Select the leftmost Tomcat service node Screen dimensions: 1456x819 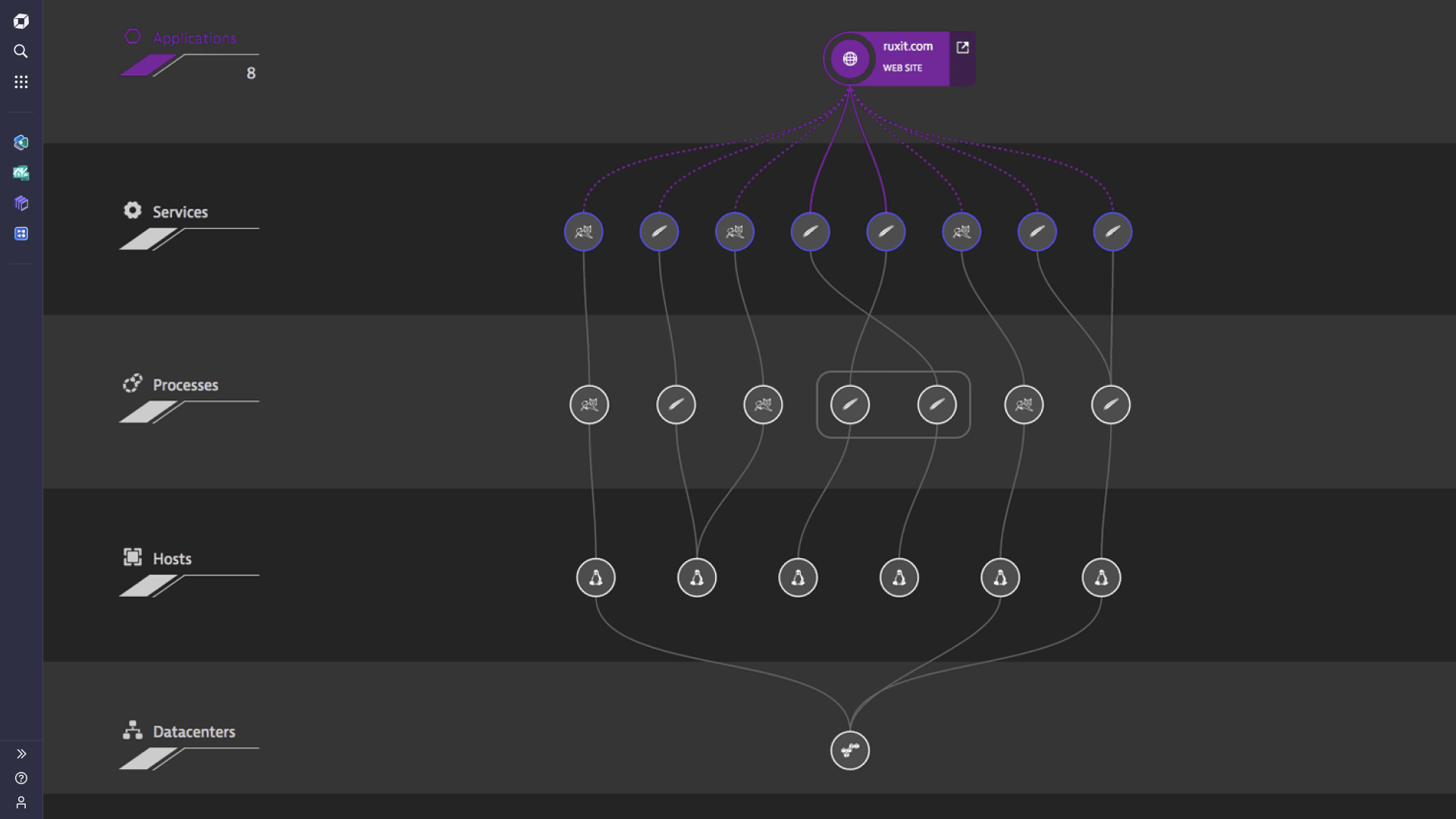pos(584,232)
